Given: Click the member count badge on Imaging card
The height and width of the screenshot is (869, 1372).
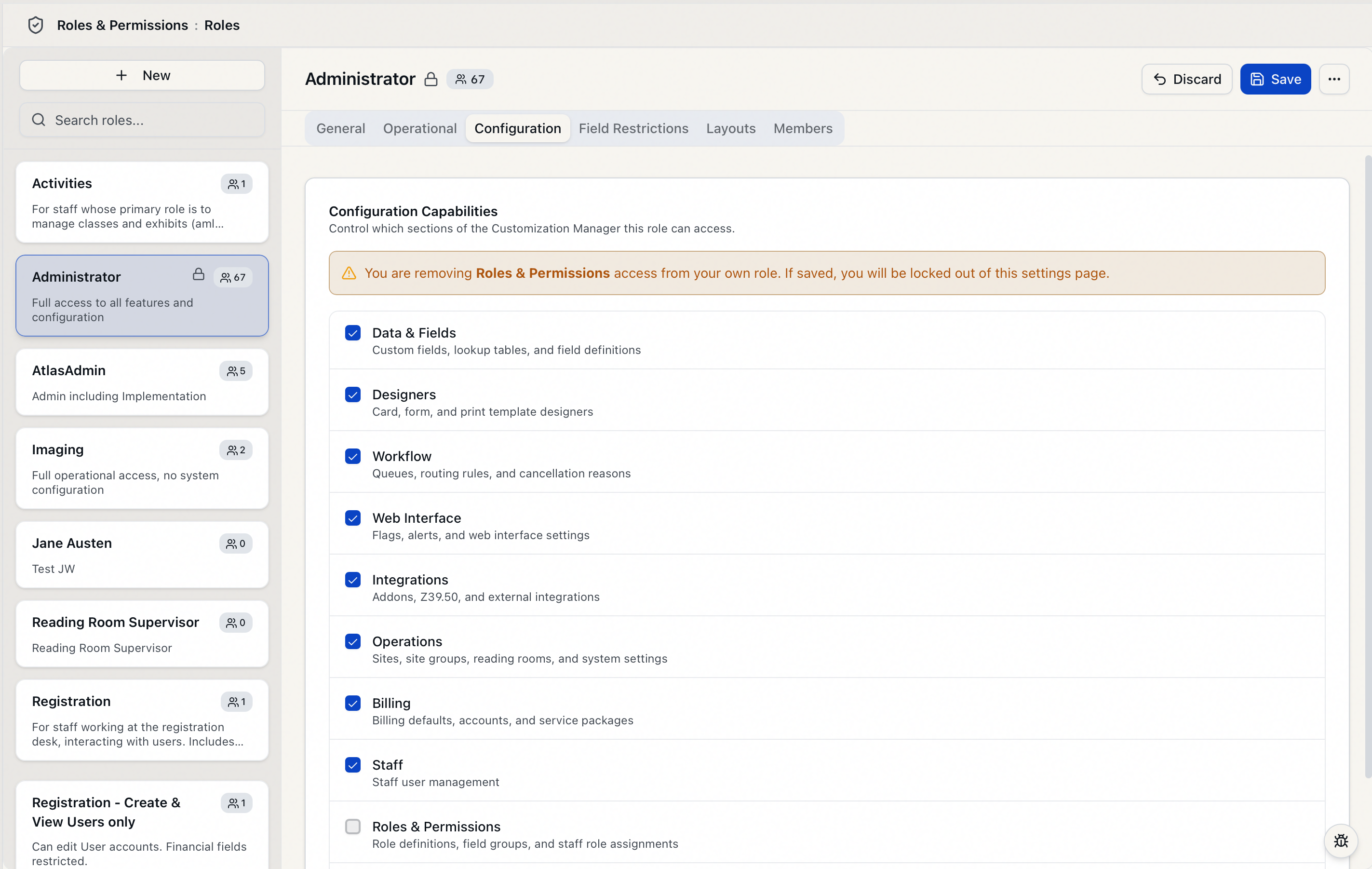Looking at the screenshot, I should (x=236, y=450).
